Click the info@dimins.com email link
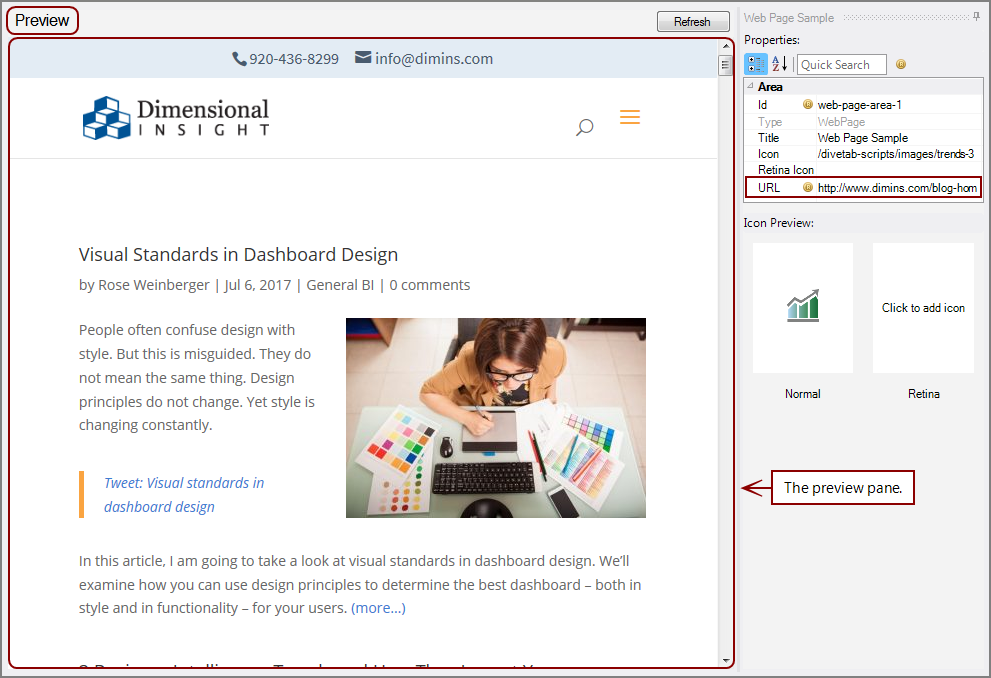 pyautogui.click(x=432, y=58)
